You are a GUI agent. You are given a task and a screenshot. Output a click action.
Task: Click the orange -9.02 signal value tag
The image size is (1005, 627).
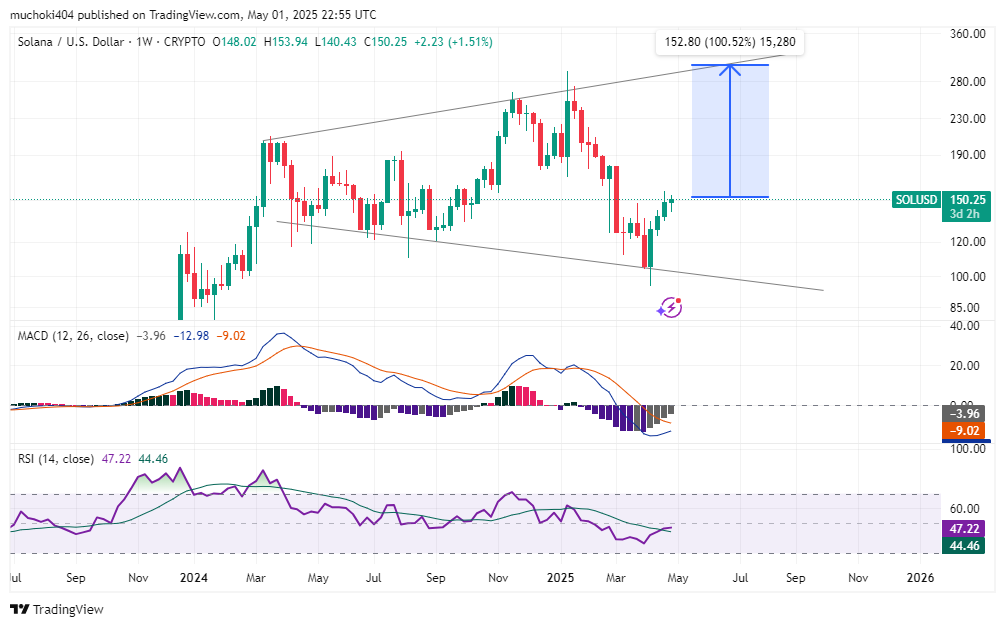967,431
